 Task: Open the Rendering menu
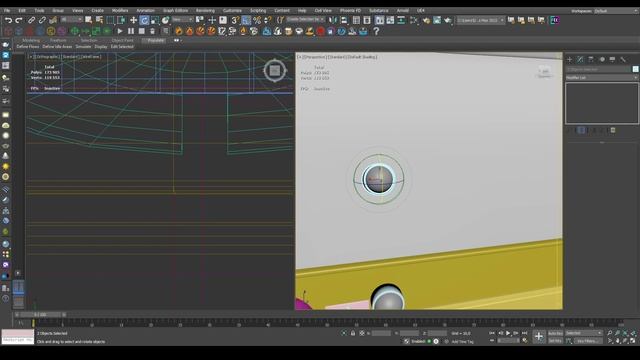[205, 11]
